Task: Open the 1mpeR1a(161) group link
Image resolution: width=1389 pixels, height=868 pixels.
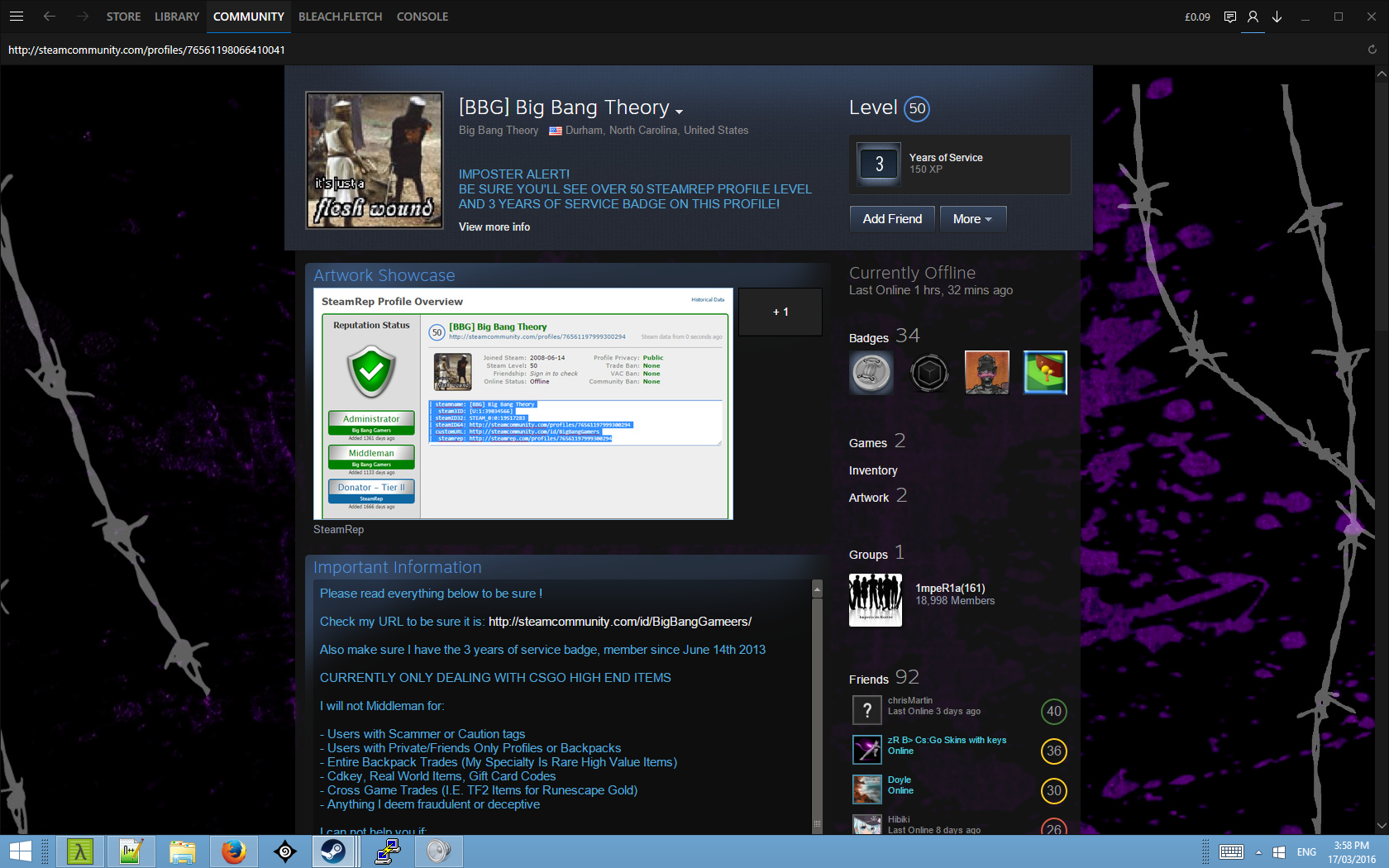Action: (x=950, y=588)
